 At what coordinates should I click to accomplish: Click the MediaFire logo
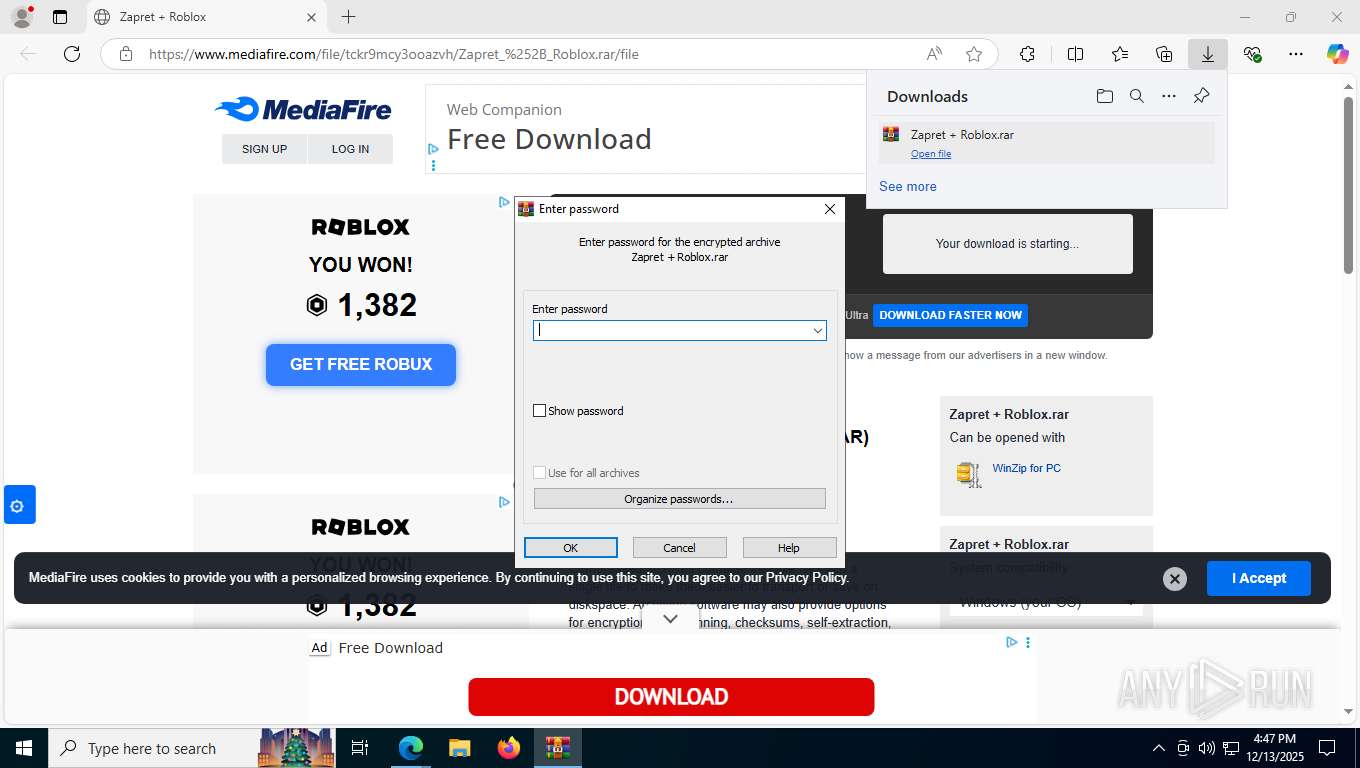pyautogui.click(x=303, y=109)
